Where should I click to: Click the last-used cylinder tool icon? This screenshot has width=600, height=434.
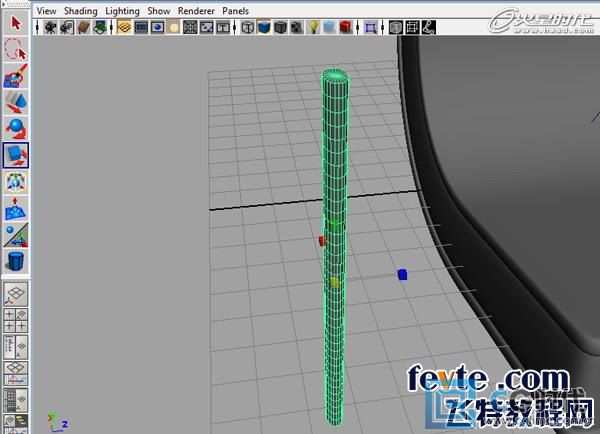pyautogui.click(x=16, y=261)
